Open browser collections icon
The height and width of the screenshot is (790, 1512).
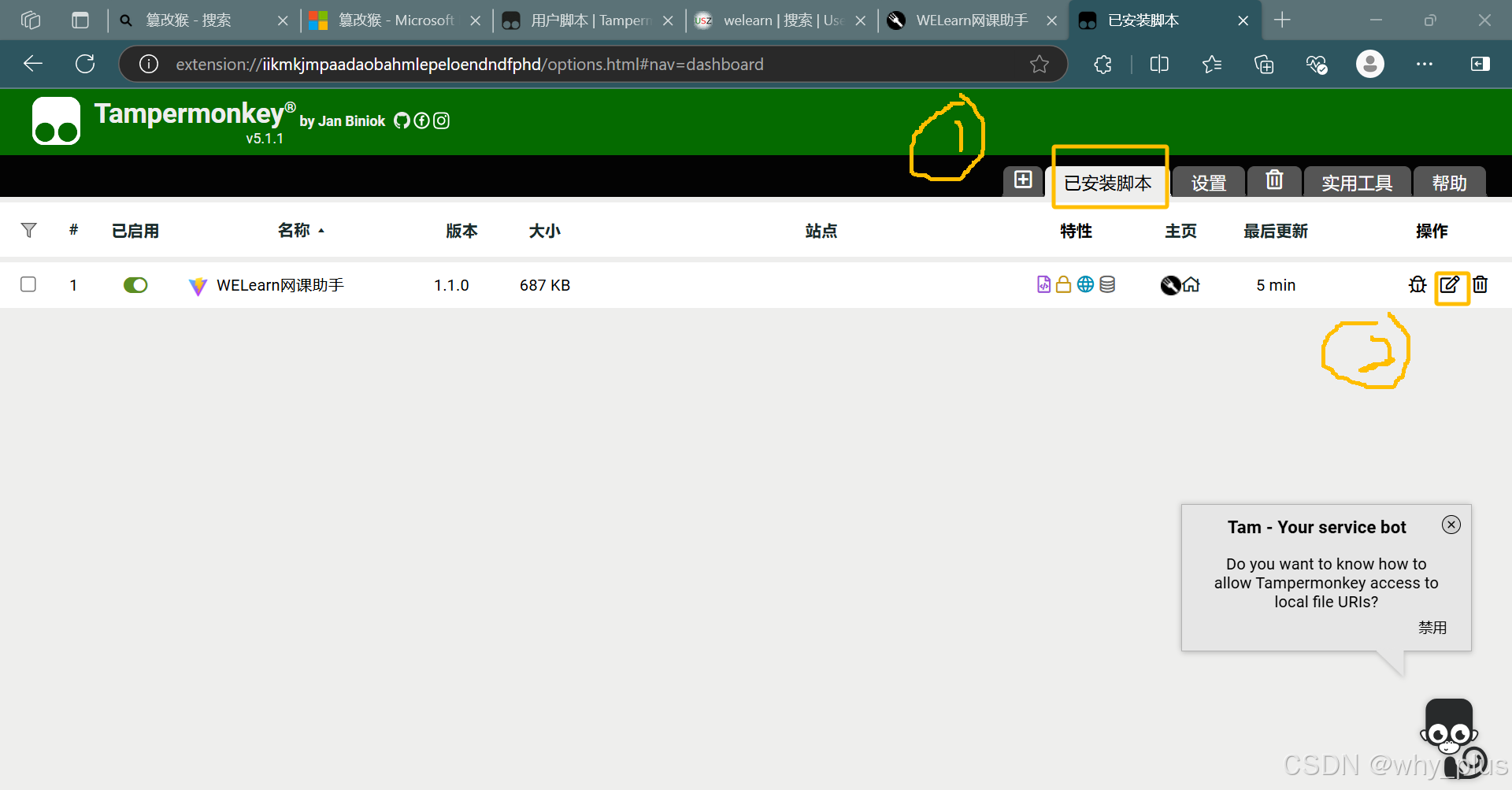(x=1264, y=65)
